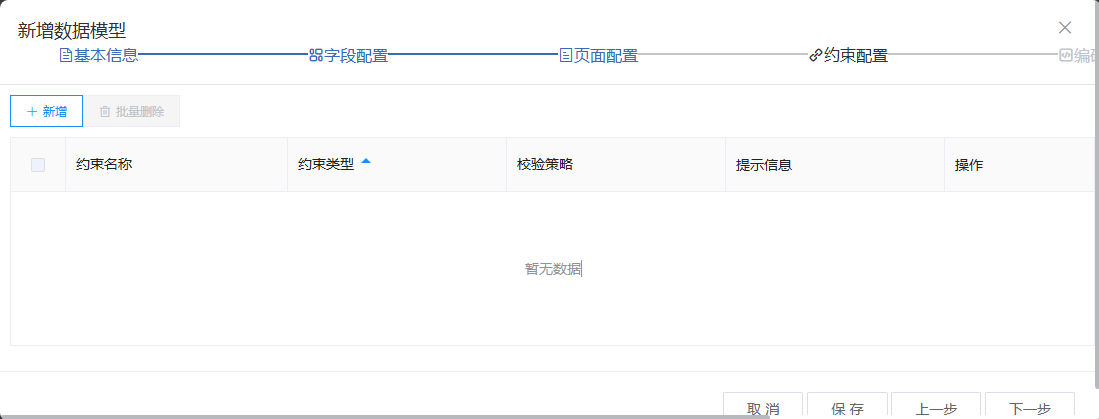The width and height of the screenshot is (1099, 419).
Task: Click the partially visible last step icon
Action: tap(1066, 56)
